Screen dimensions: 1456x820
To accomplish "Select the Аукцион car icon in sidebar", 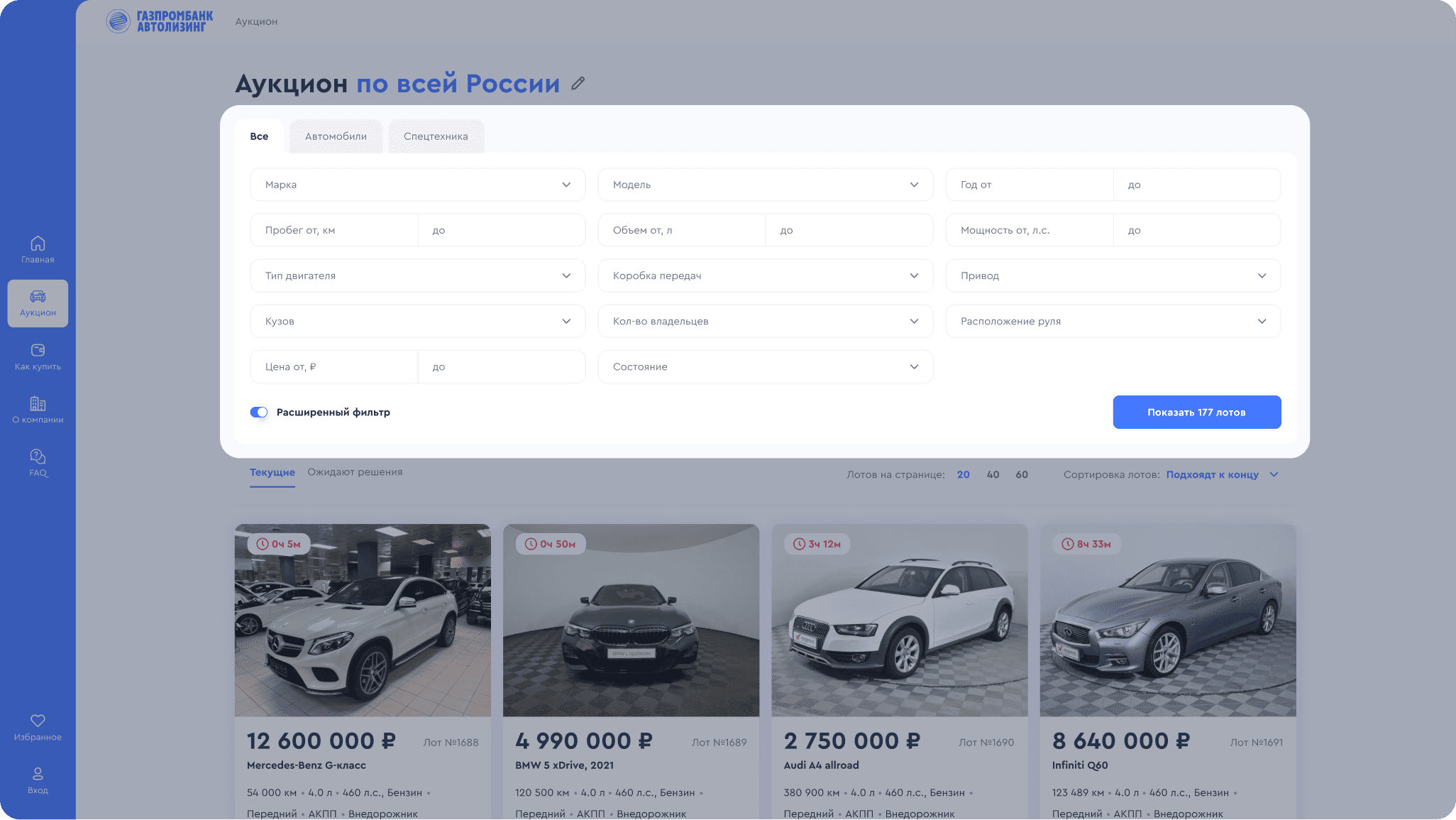I will point(38,296).
